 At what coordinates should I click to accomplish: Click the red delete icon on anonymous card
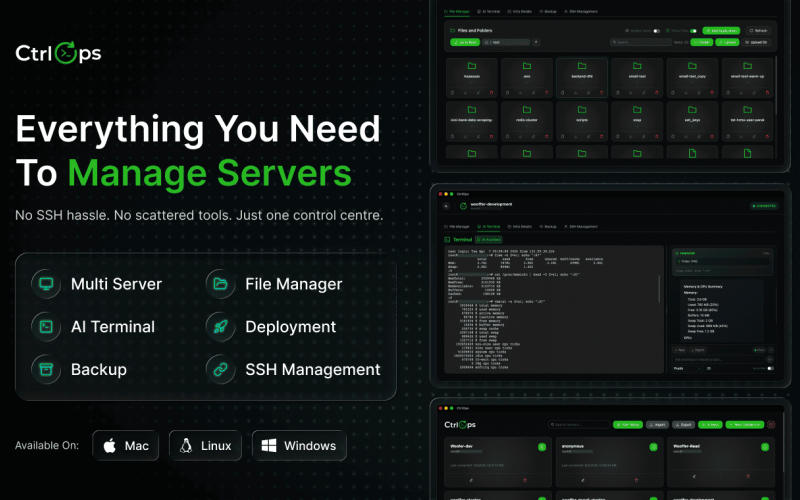[x=636, y=480]
